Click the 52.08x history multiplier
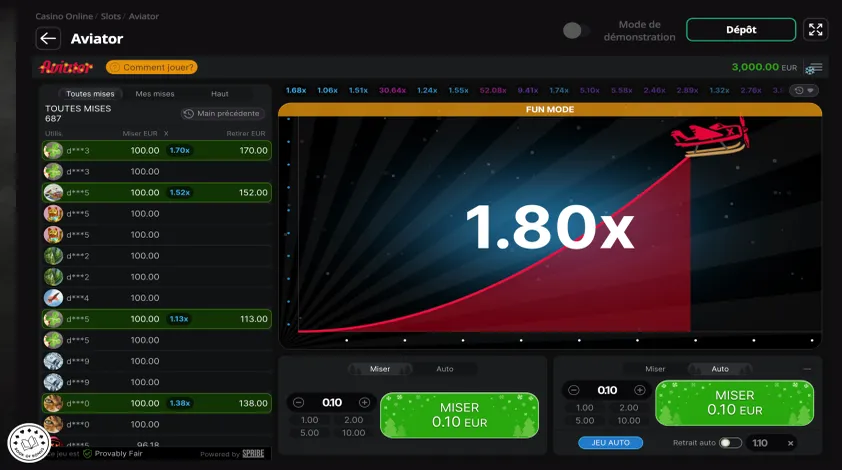This screenshot has width=842, height=470. coord(493,90)
